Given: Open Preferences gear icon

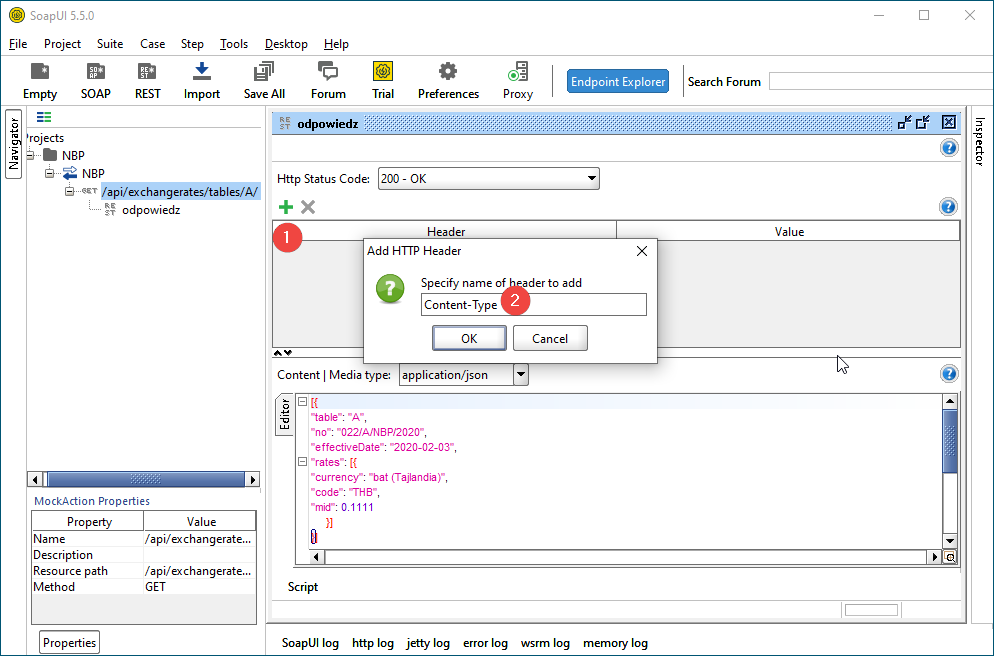Looking at the screenshot, I should (448, 81).
